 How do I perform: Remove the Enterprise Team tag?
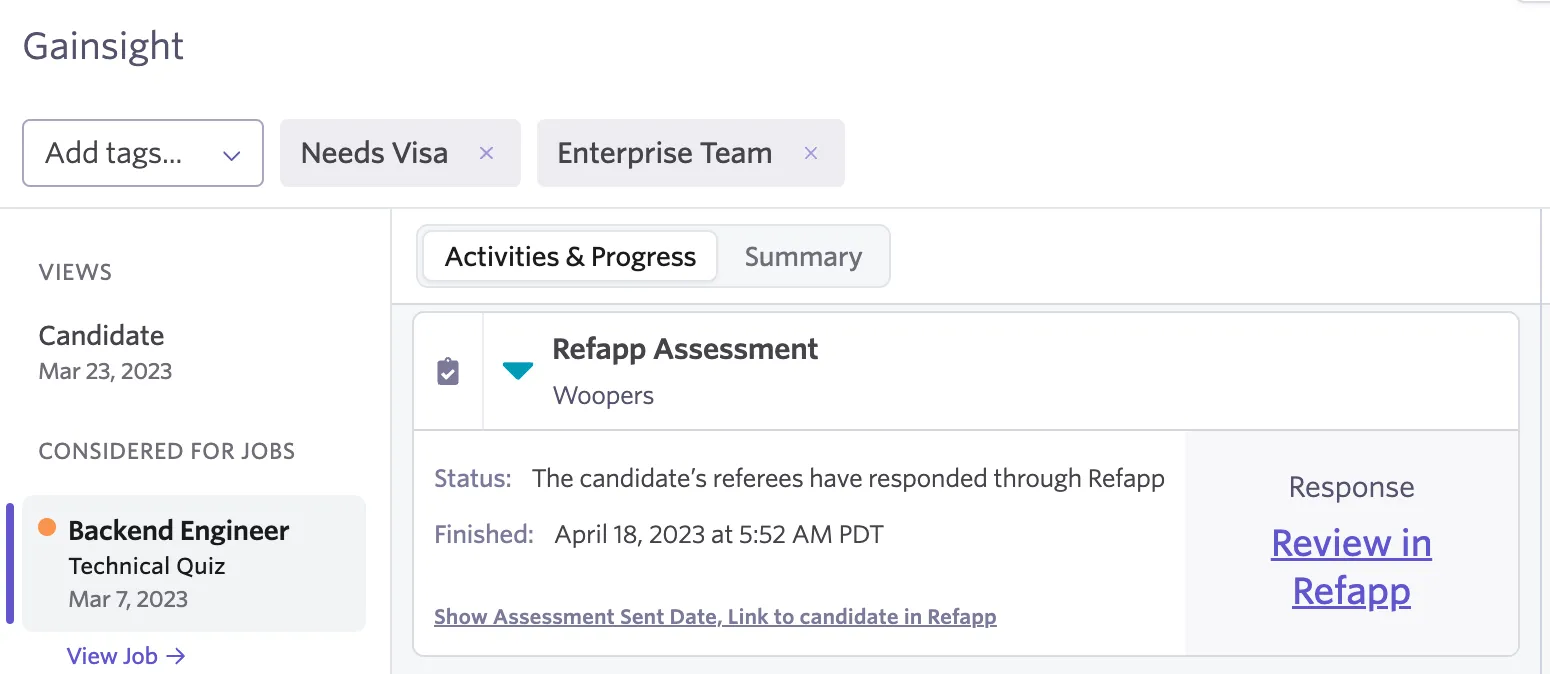pyautogui.click(x=811, y=153)
